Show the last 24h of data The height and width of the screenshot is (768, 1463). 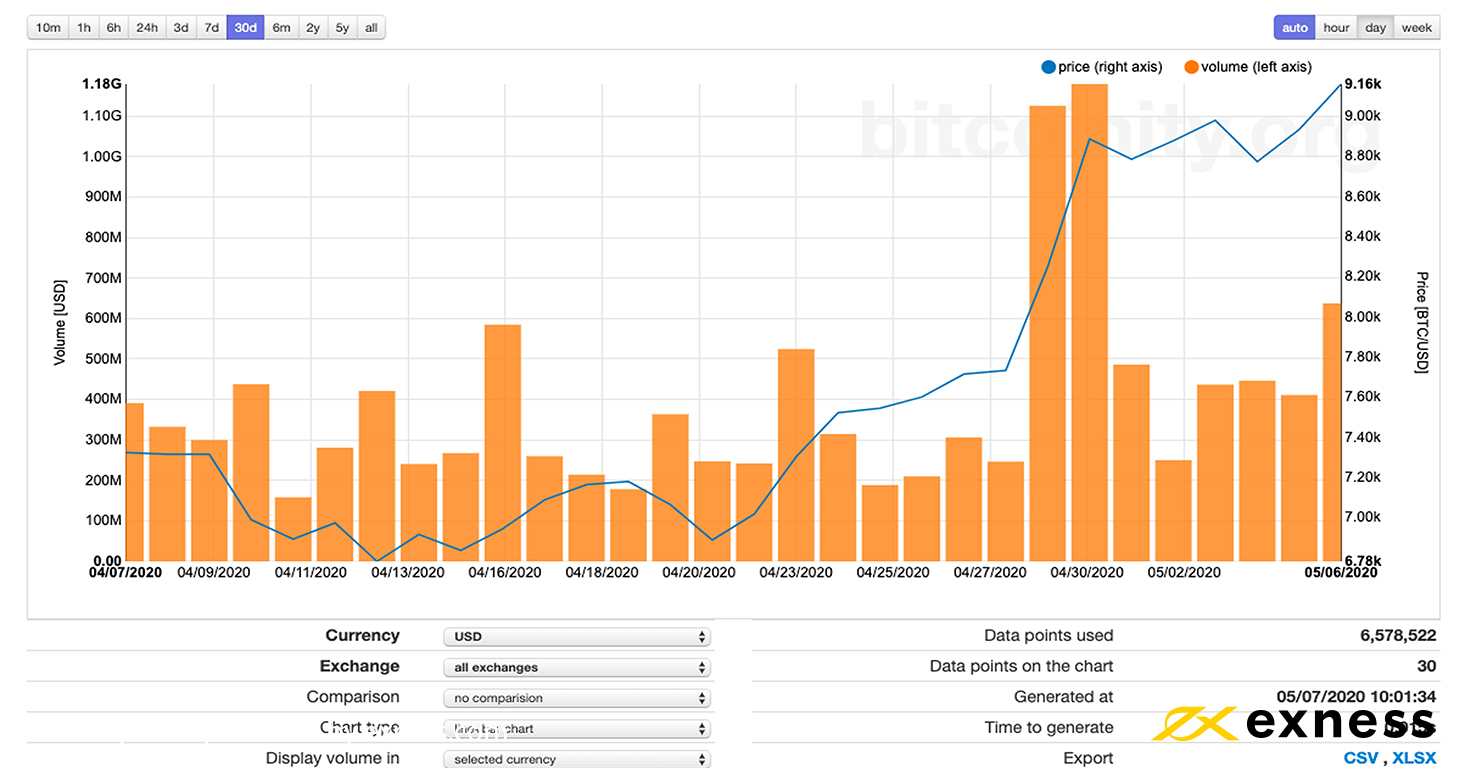[147, 28]
